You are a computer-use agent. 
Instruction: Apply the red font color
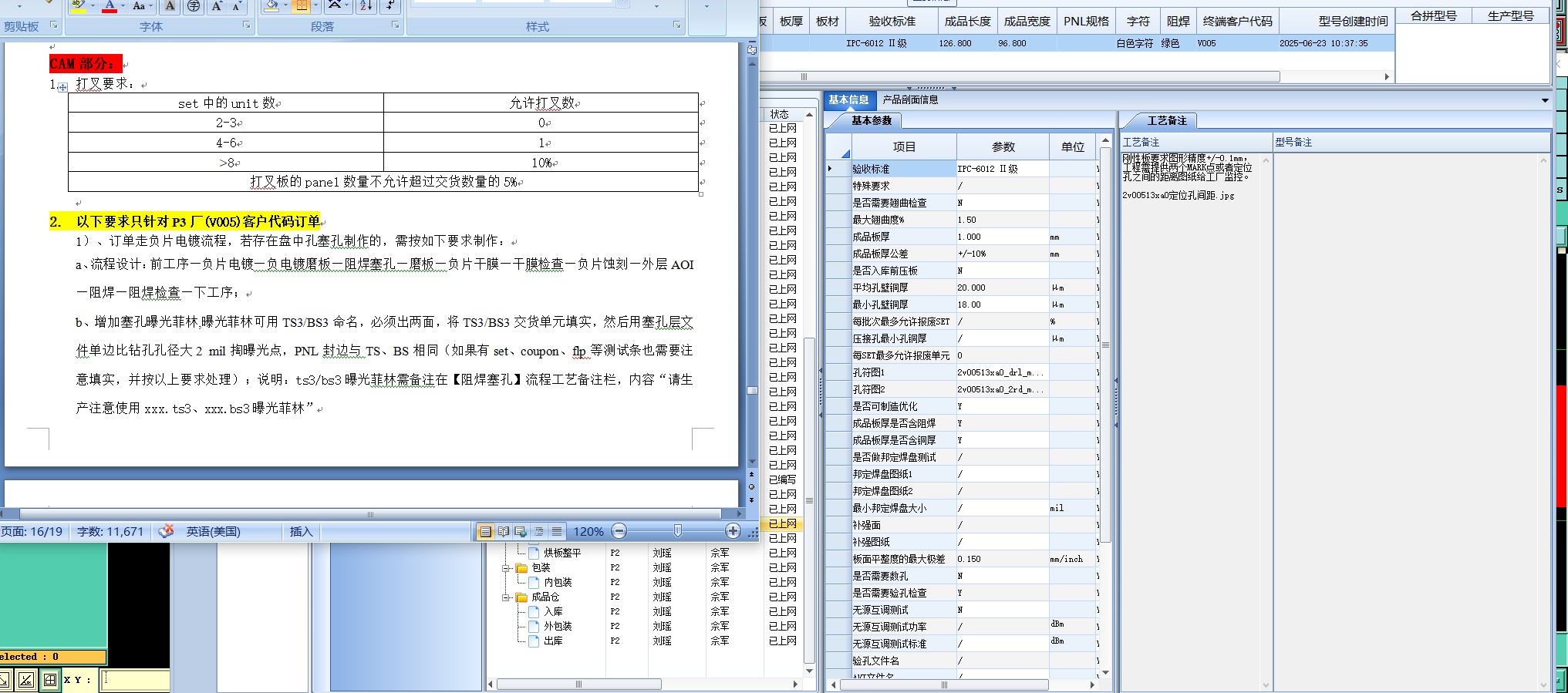110,5
